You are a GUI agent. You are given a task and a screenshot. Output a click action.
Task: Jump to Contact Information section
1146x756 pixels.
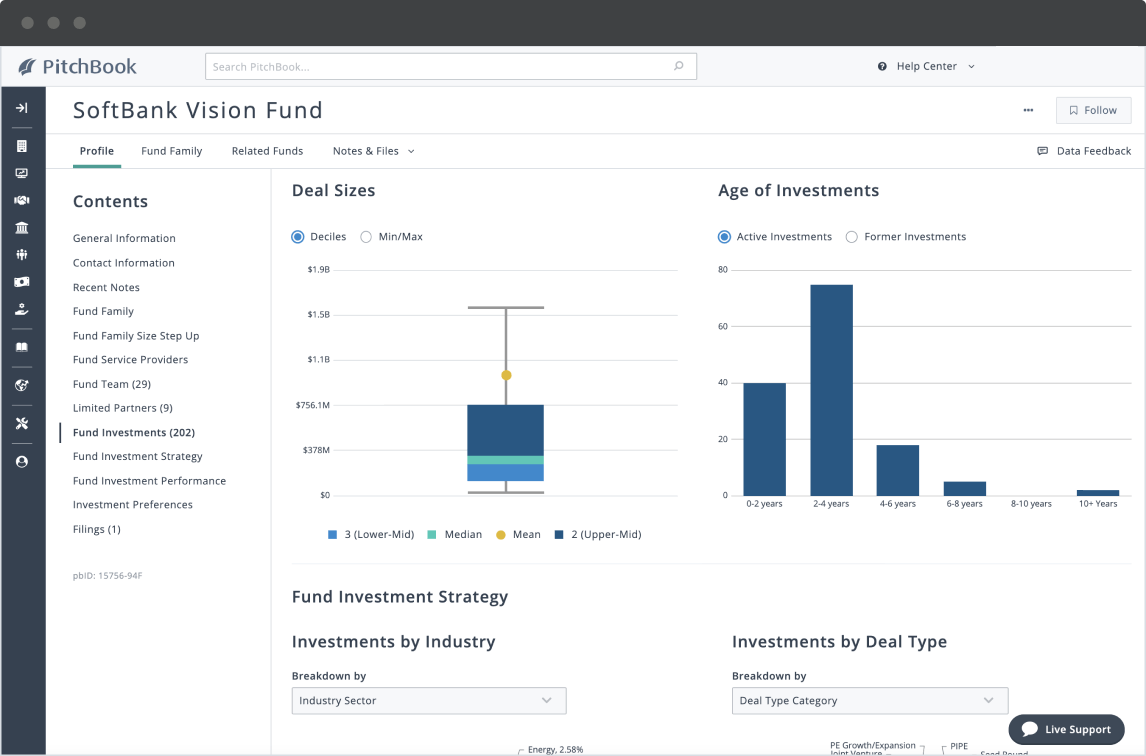(x=124, y=262)
